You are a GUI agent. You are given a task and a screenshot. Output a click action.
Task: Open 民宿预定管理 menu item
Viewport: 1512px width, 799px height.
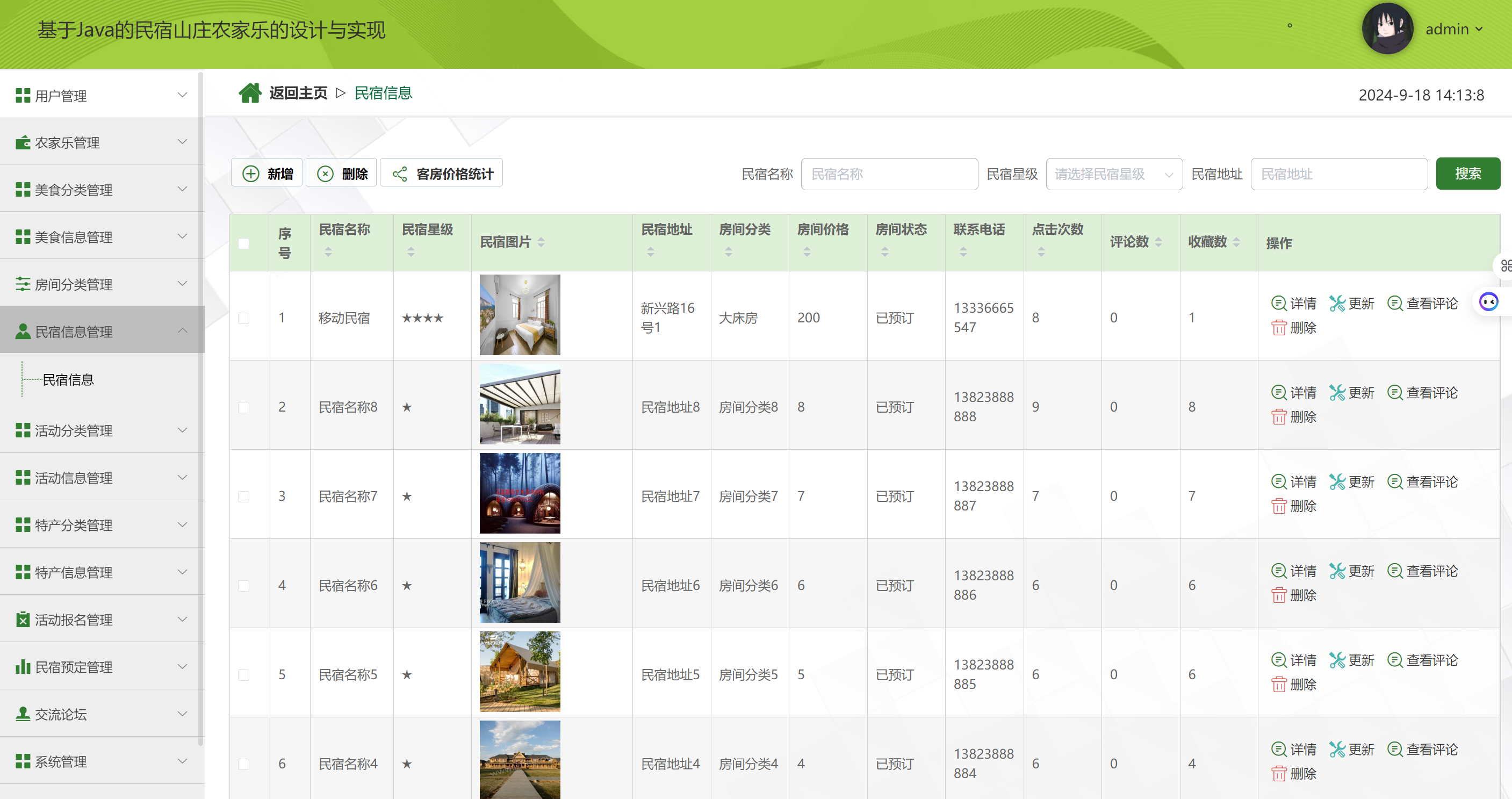click(x=101, y=666)
